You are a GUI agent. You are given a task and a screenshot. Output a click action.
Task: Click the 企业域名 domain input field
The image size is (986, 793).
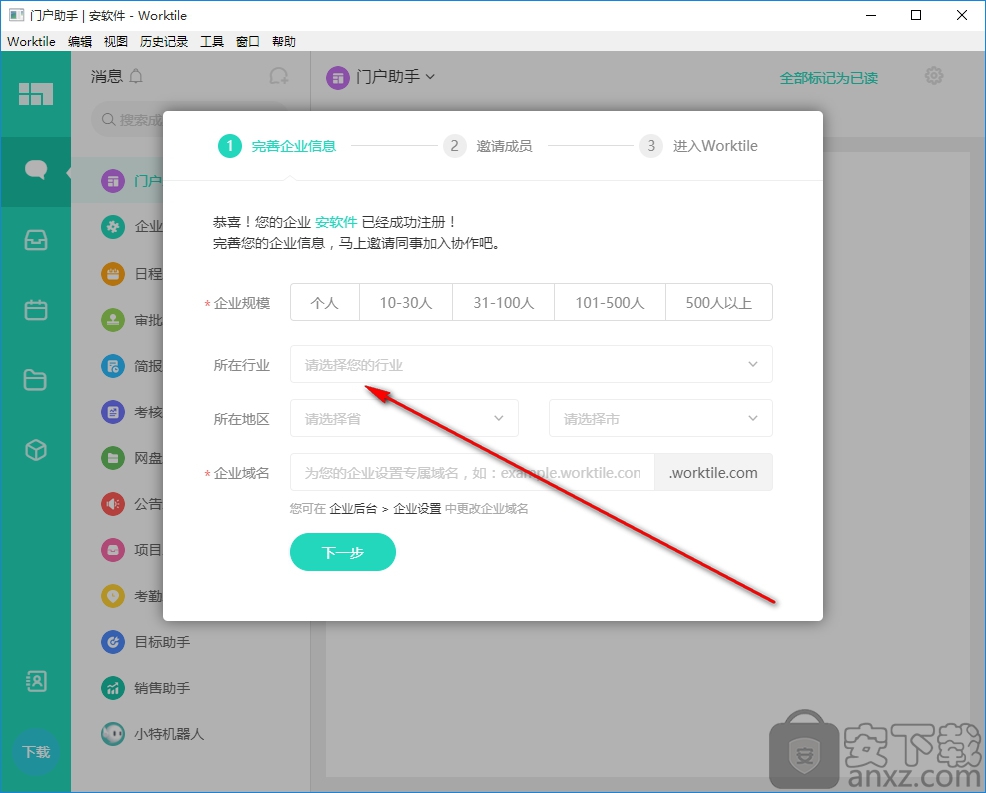[472, 472]
